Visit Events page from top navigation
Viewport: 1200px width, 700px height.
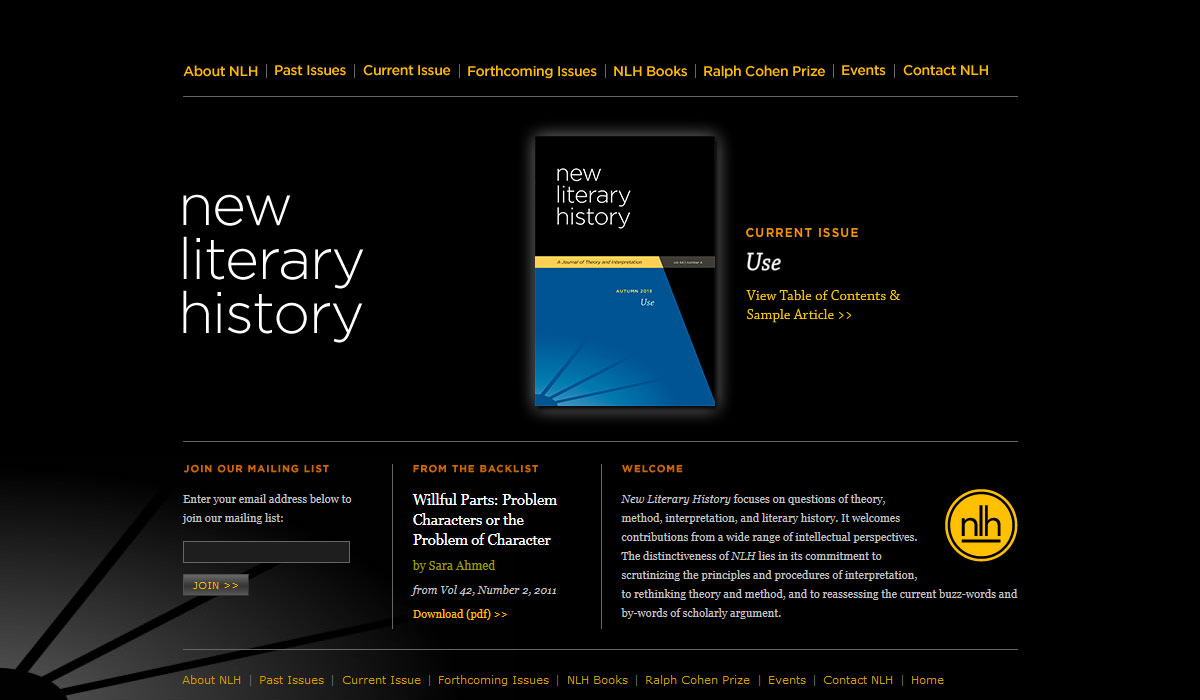click(x=863, y=71)
